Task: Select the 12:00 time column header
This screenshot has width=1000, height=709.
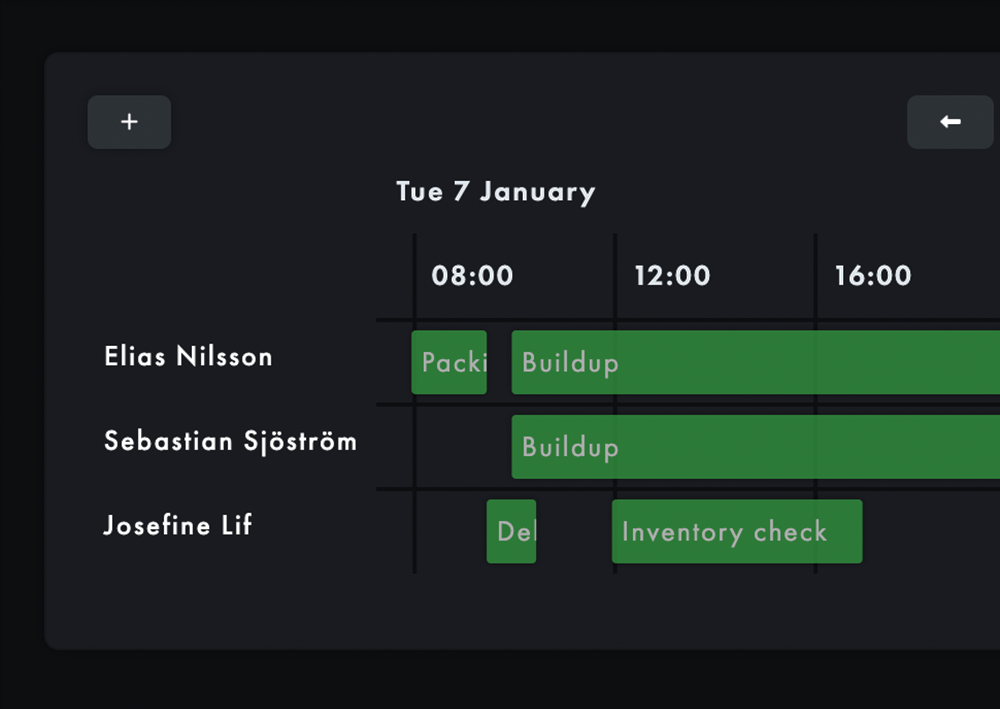Action: coord(672,276)
